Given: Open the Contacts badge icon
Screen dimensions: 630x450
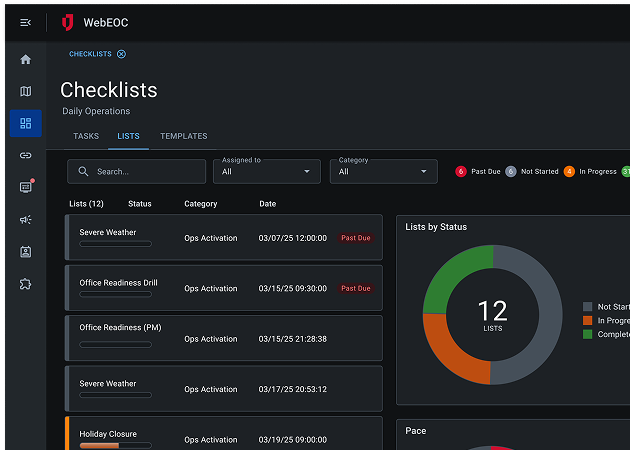Looking at the screenshot, I should click(x=25, y=251).
